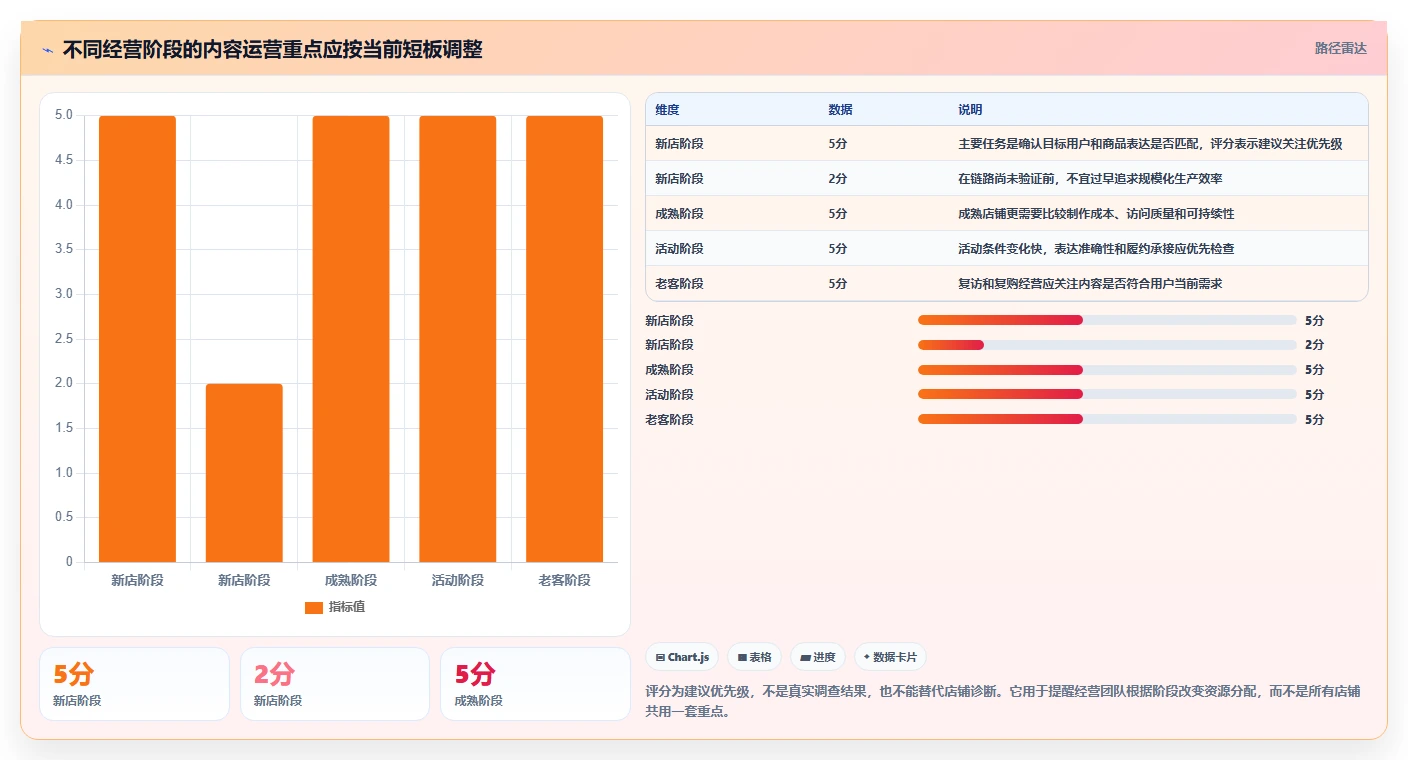Toggle the 指标值 legend entry under the chart
The height and width of the screenshot is (760, 1408).
pyautogui.click(x=335, y=607)
